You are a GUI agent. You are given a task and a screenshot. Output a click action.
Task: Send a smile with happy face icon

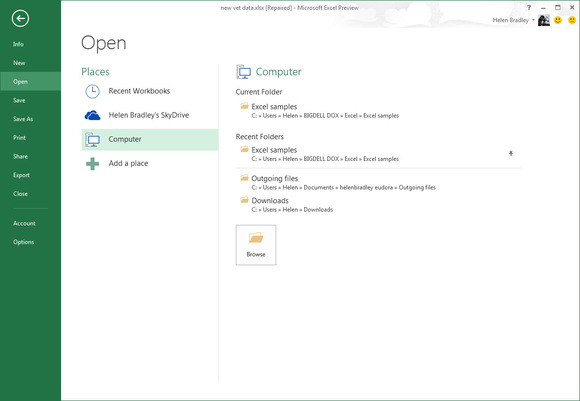point(558,20)
